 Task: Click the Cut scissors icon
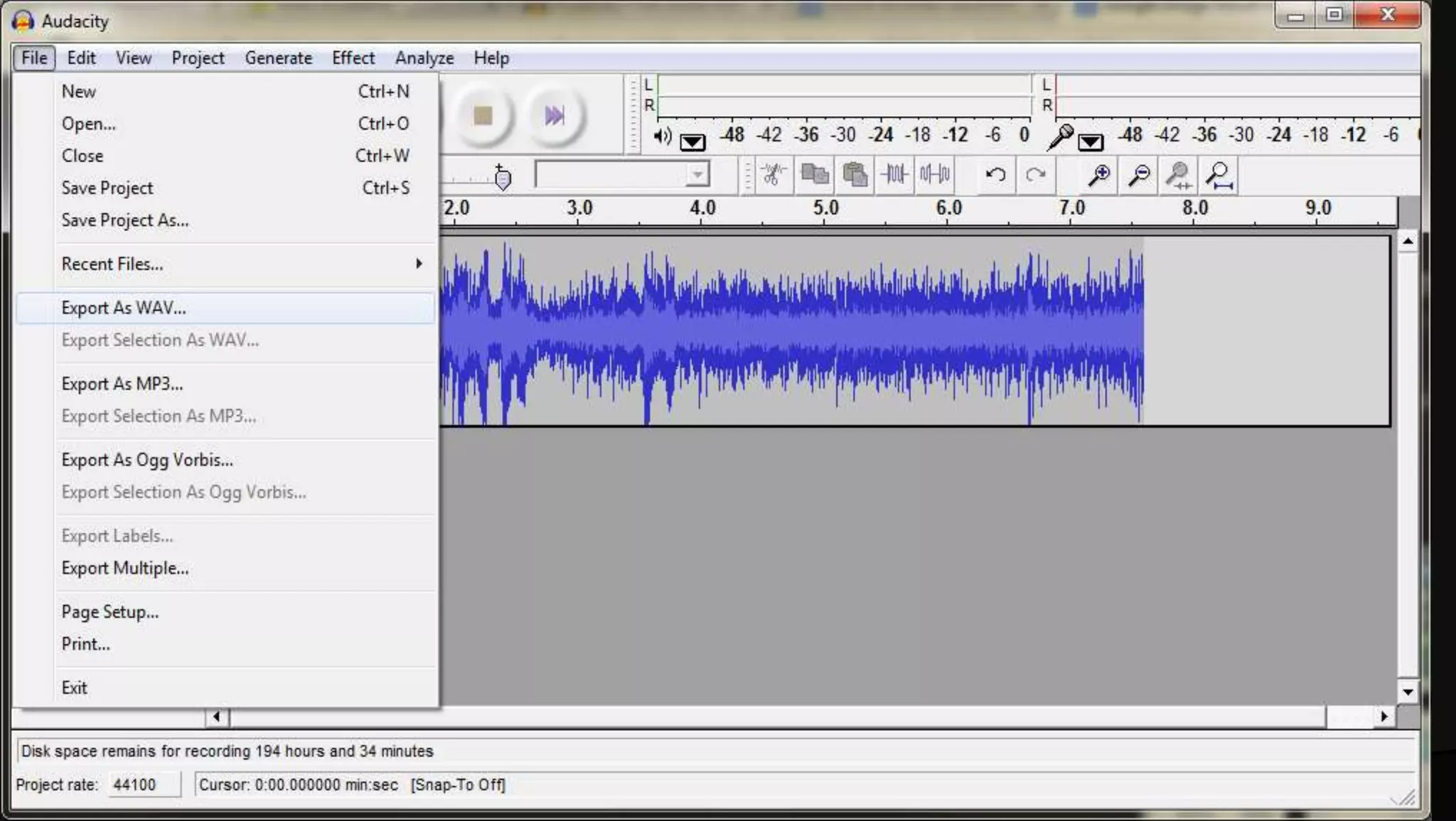(773, 174)
